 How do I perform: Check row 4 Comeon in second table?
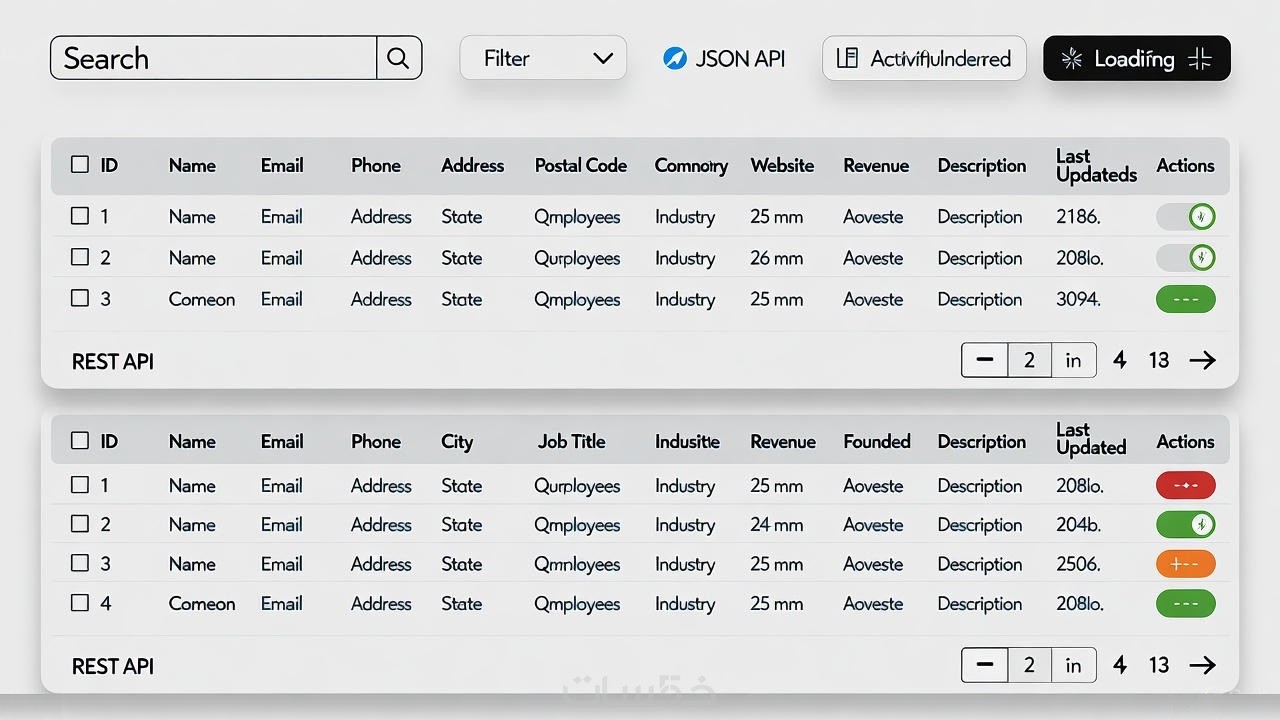point(80,603)
